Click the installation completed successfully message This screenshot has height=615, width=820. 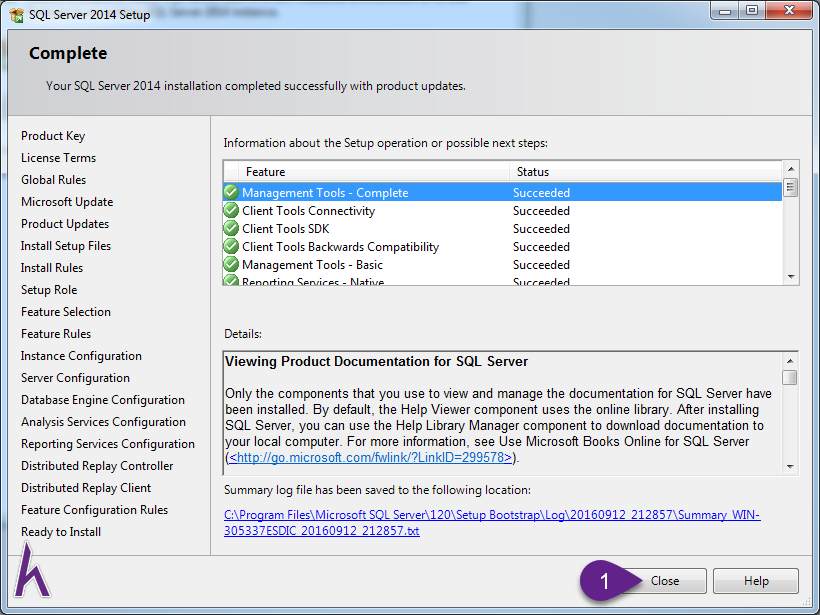pyautogui.click(x=256, y=86)
